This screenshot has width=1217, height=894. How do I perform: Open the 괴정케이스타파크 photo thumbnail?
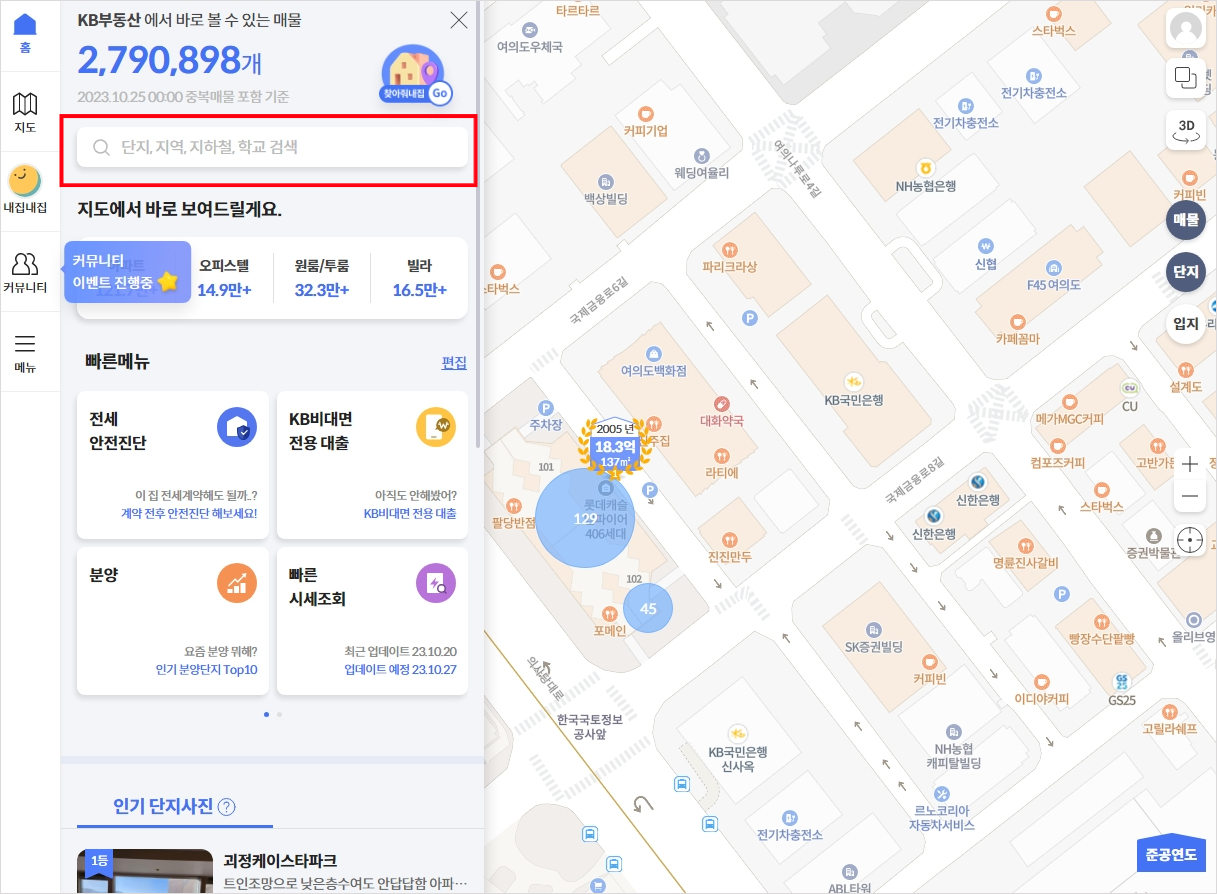(145, 871)
